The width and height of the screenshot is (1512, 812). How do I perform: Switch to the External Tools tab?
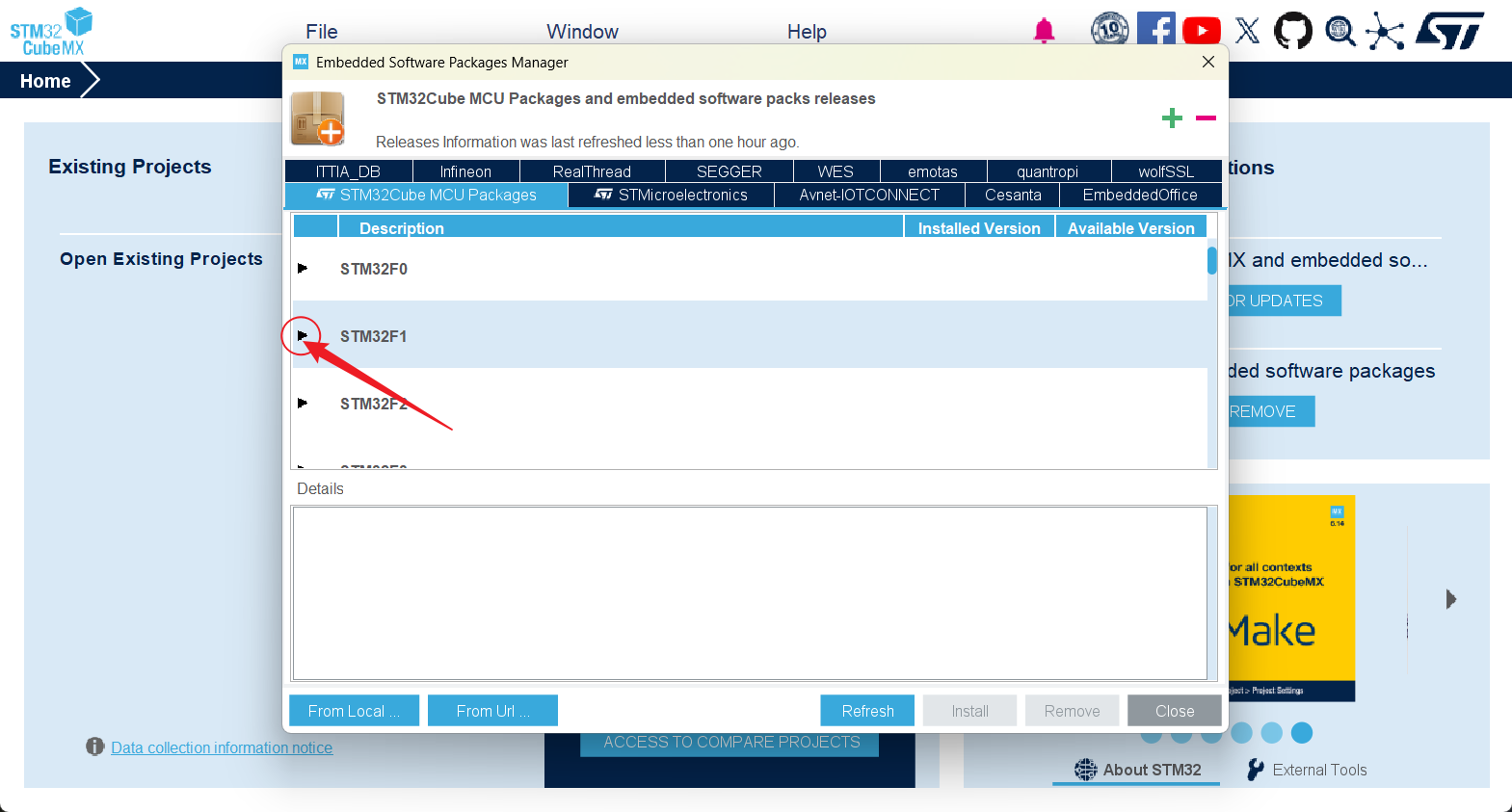click(x=1307, y=770)
